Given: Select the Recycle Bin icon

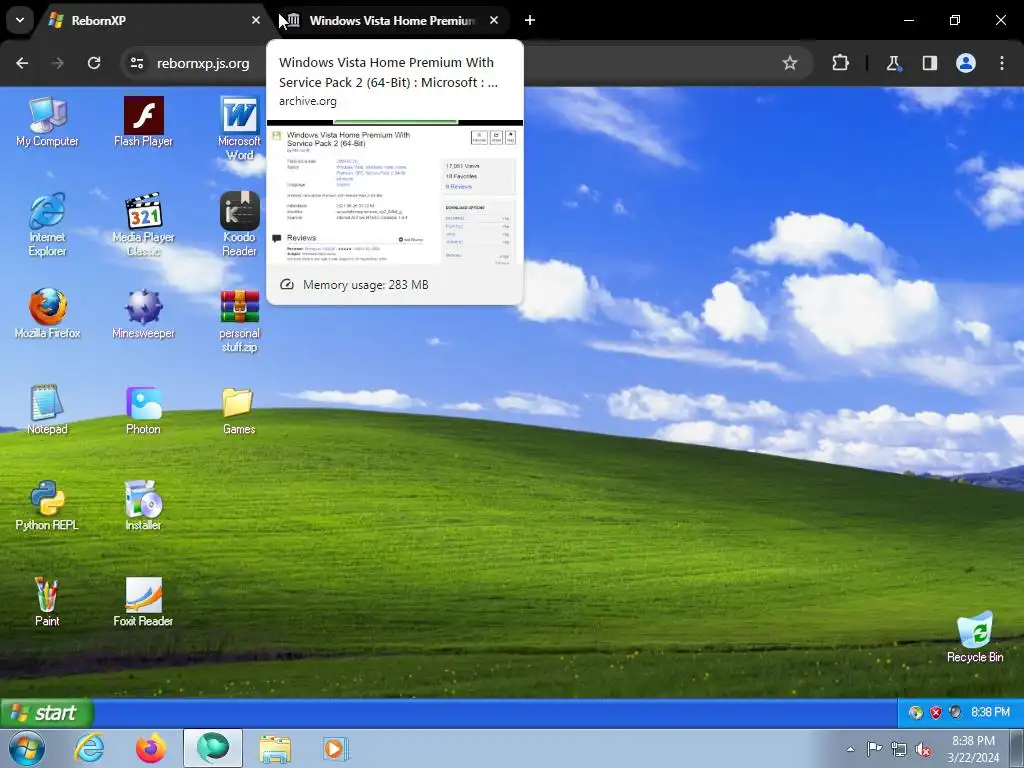Looking at the screenshot, I should tap(975, 637).
